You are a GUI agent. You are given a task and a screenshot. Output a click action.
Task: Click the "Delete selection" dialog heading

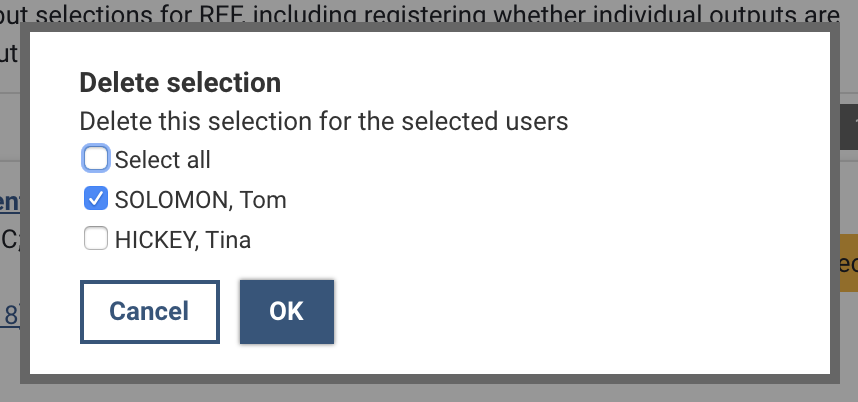pos(180,82)
